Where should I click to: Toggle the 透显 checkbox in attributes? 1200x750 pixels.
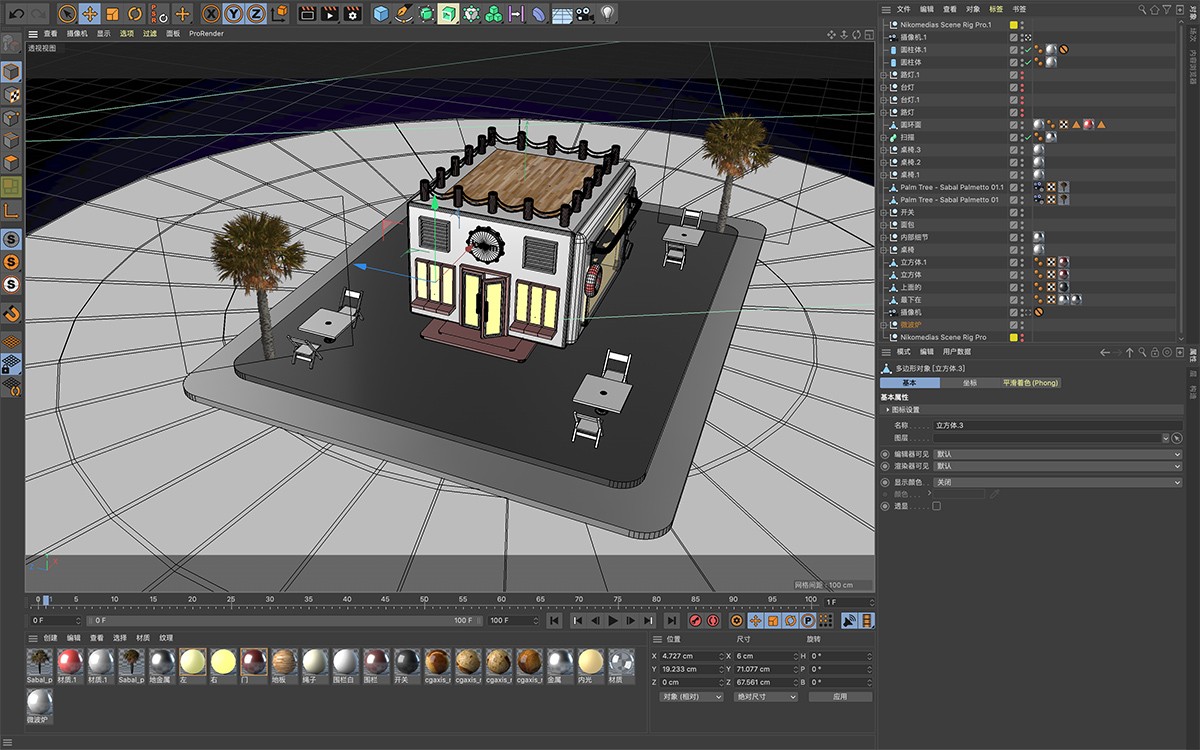(936, 506)
